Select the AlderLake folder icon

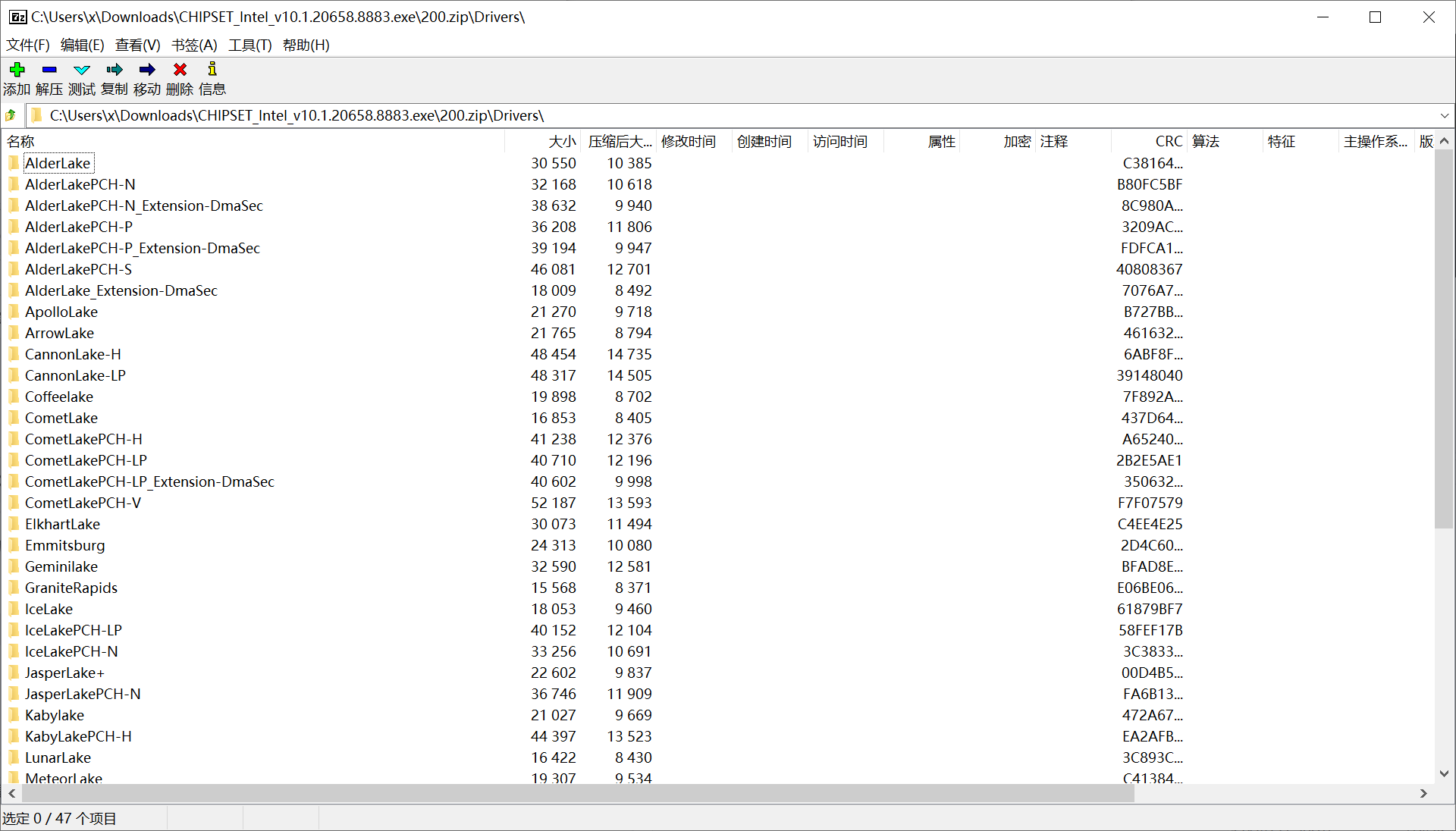14,163
